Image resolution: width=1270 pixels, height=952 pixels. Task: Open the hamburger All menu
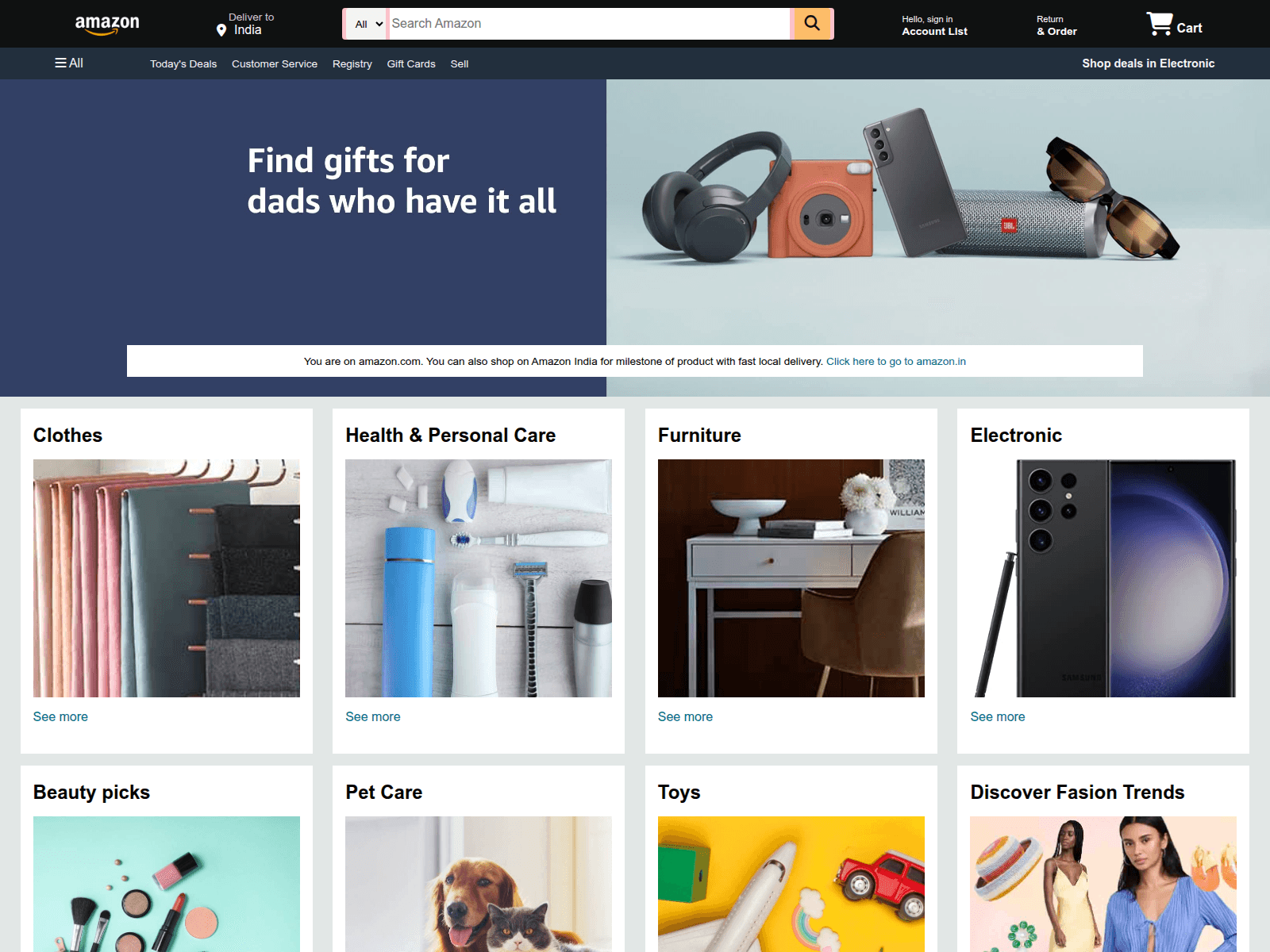[x=69, y=63]
